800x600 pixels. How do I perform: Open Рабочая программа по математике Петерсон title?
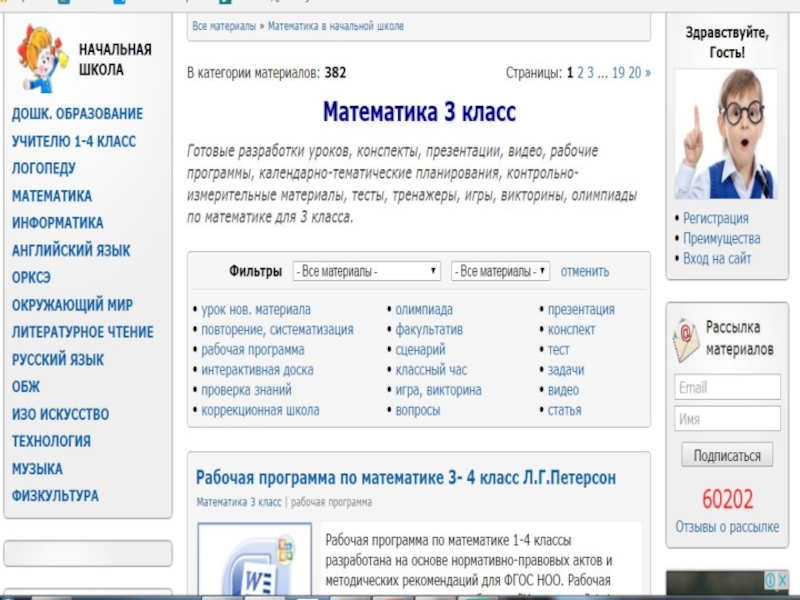(x=406, y=478)
